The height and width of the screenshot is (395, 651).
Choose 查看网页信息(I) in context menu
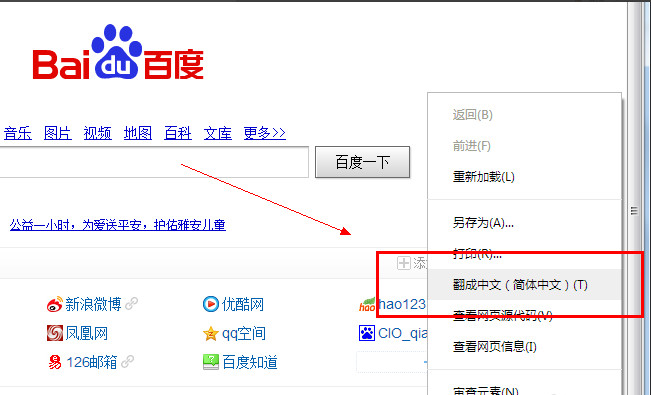[524, 347]
